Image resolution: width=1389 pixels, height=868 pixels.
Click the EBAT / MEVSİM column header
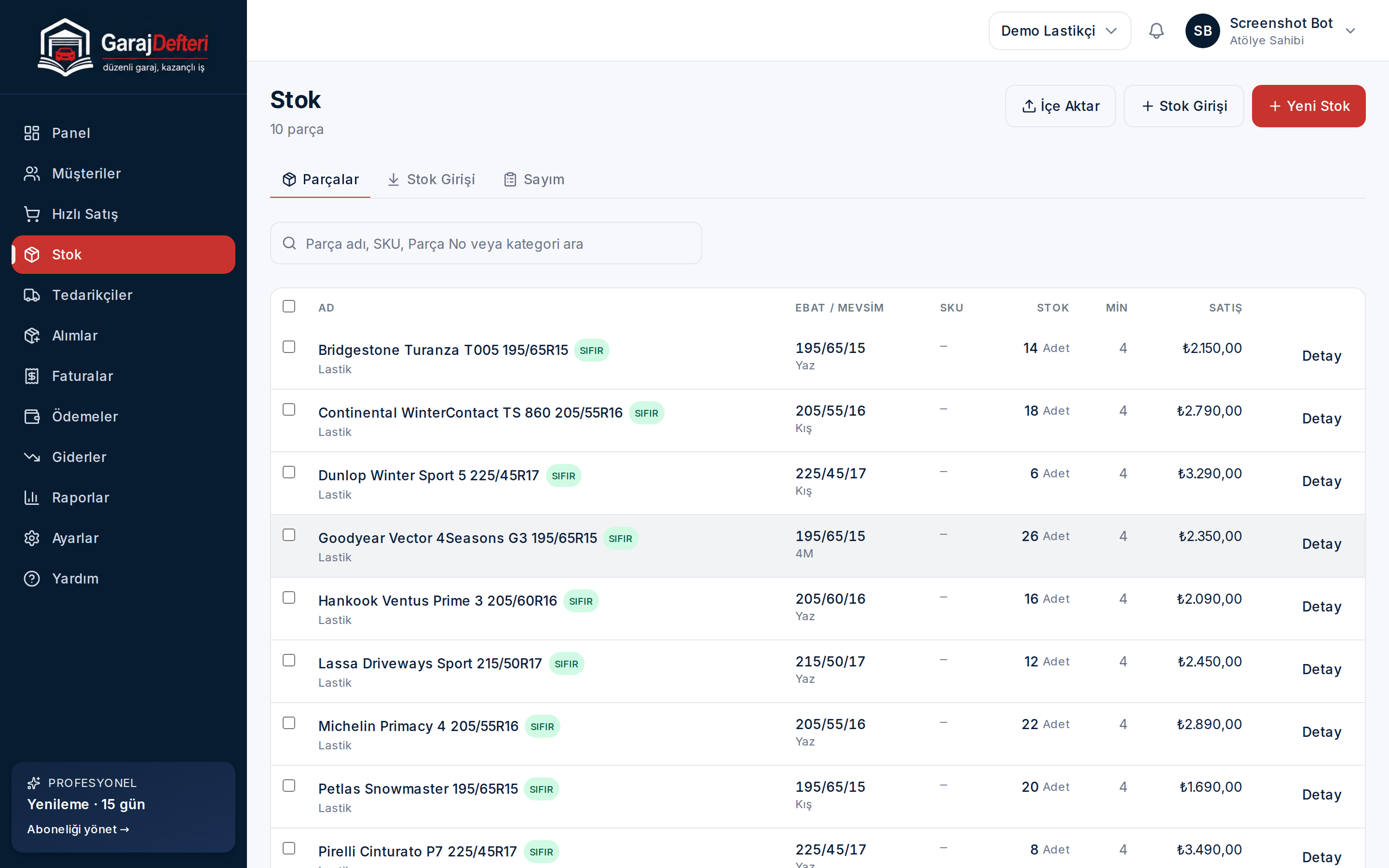tap(839, 308)
